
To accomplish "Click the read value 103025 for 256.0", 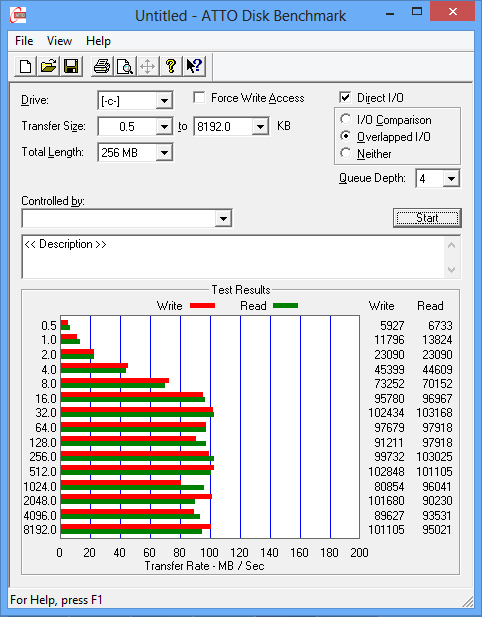I will coord(434,457).
